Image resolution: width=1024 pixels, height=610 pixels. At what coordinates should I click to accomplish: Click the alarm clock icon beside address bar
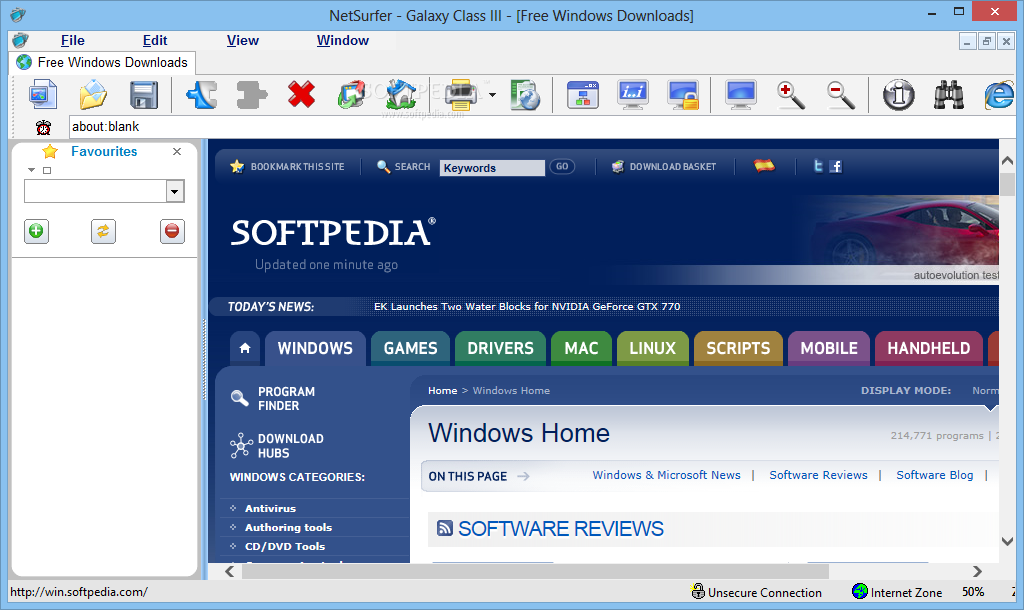coord(44,127)
